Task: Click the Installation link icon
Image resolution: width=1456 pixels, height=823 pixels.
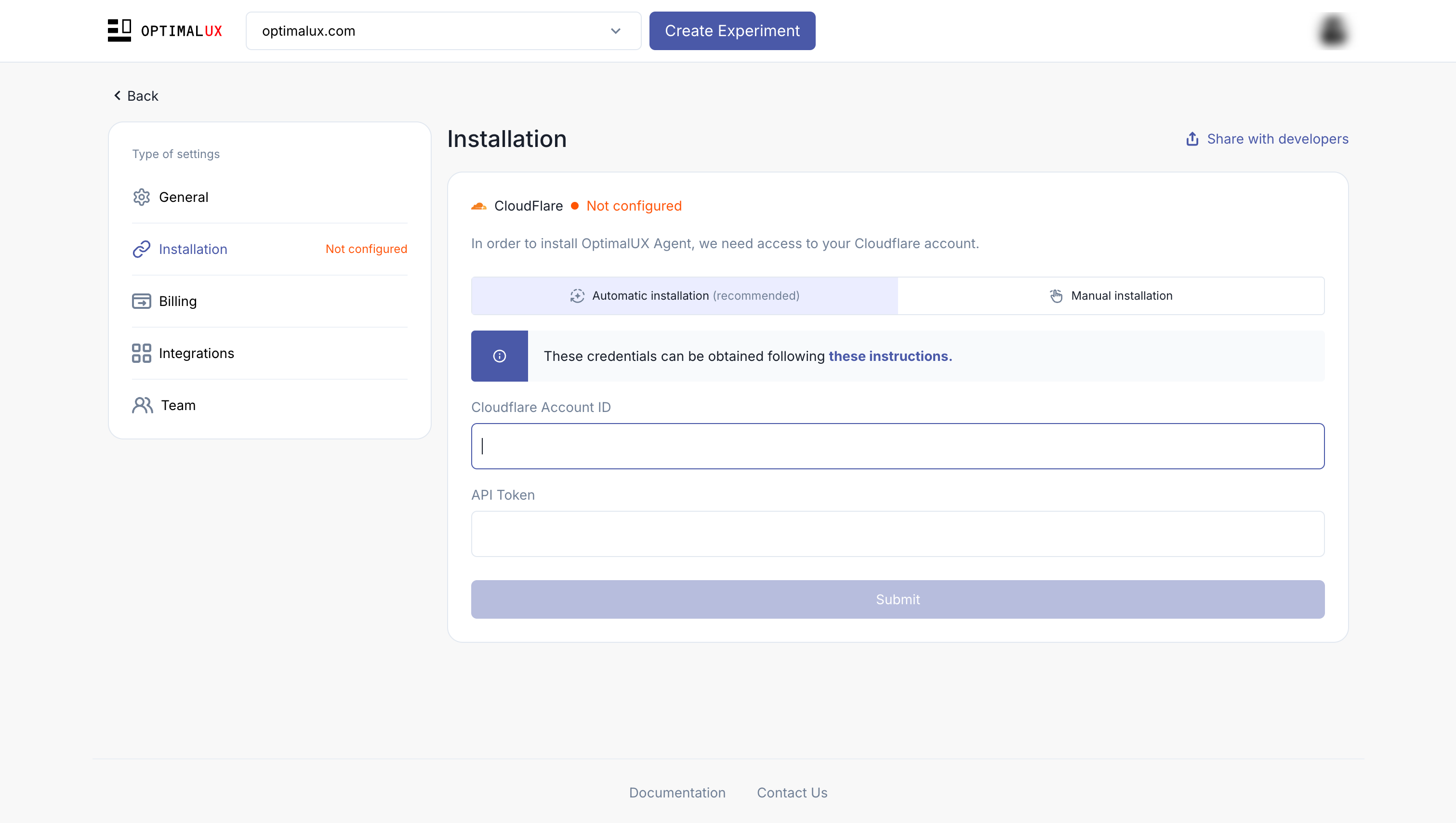Action: pos(141,249)
